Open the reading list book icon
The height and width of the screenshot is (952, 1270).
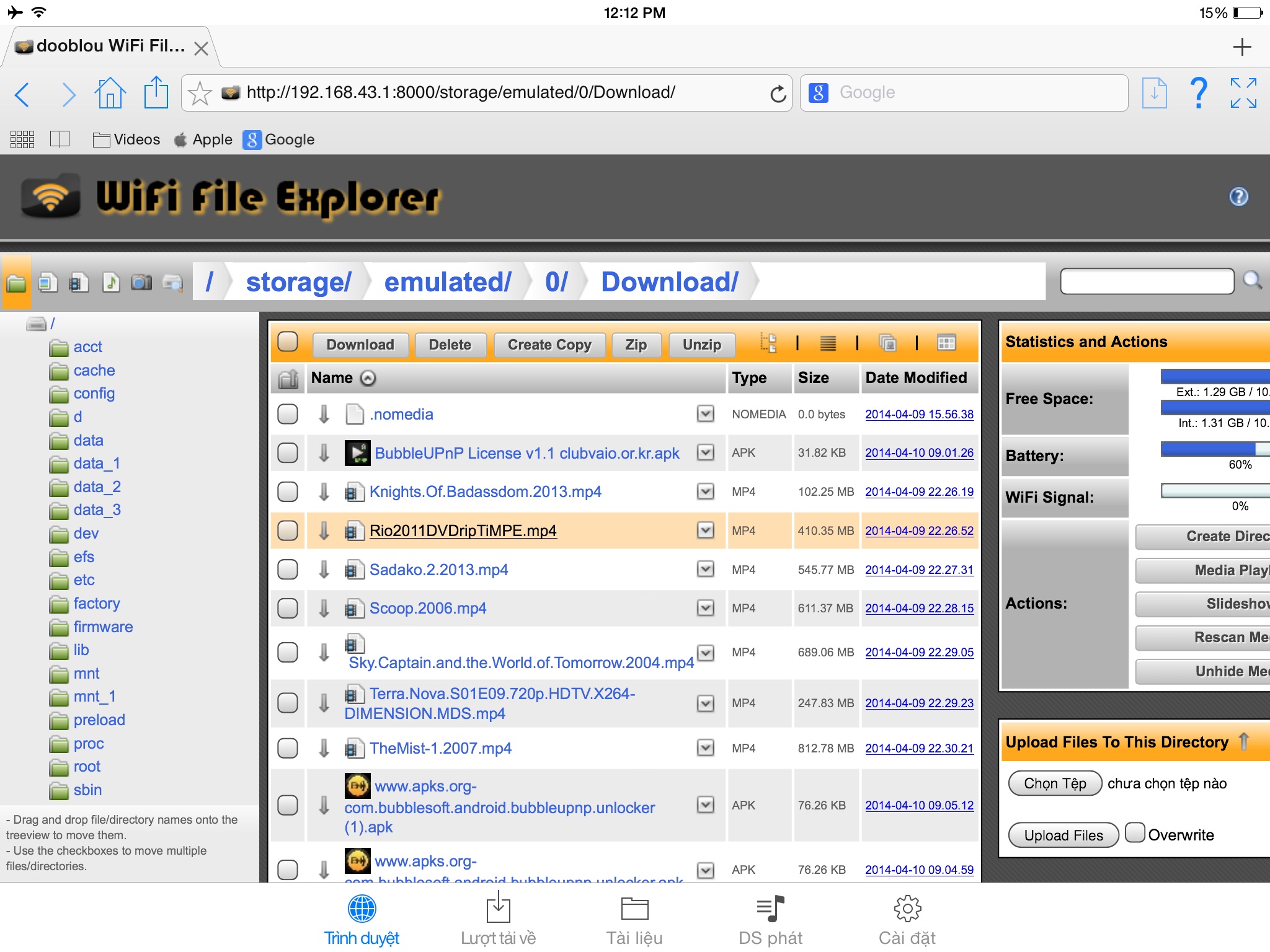pos(60,139)
